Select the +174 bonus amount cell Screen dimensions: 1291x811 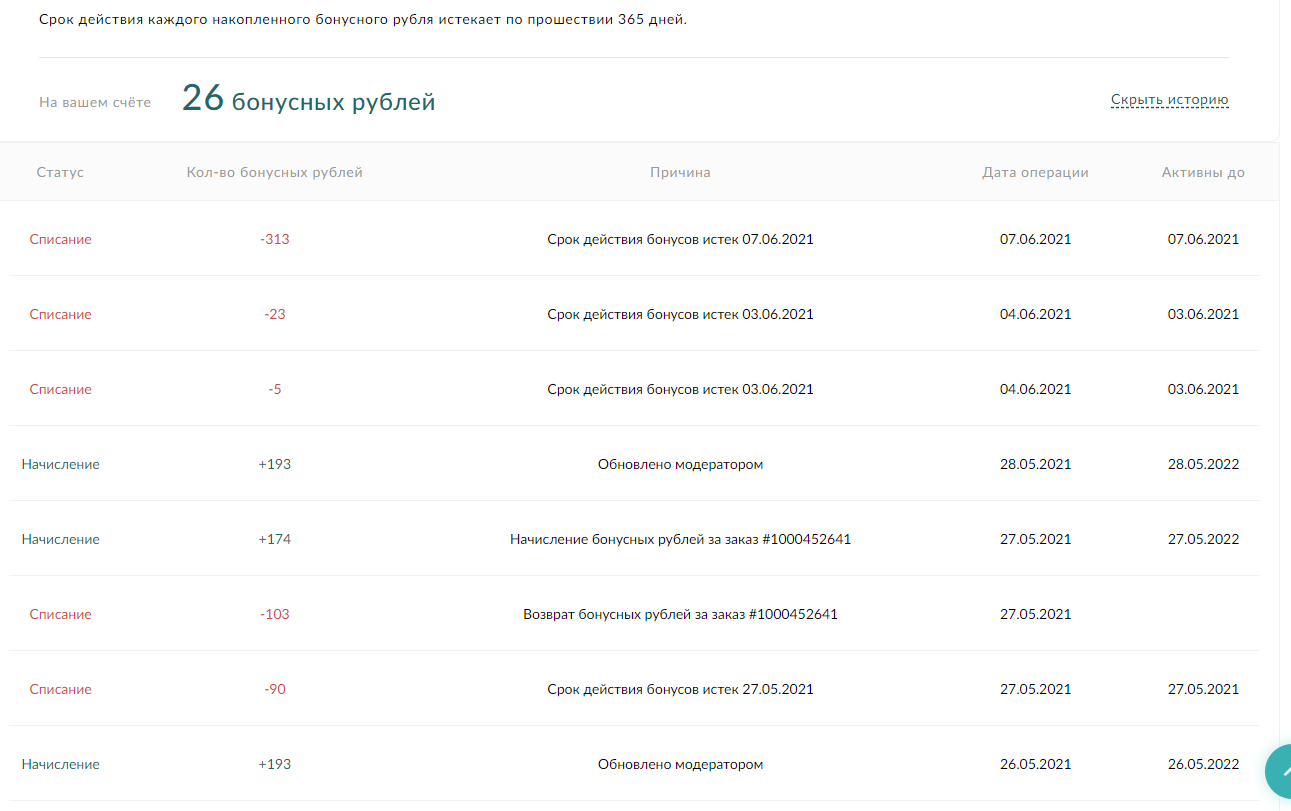pyautogui.click(x=274, y=539)
